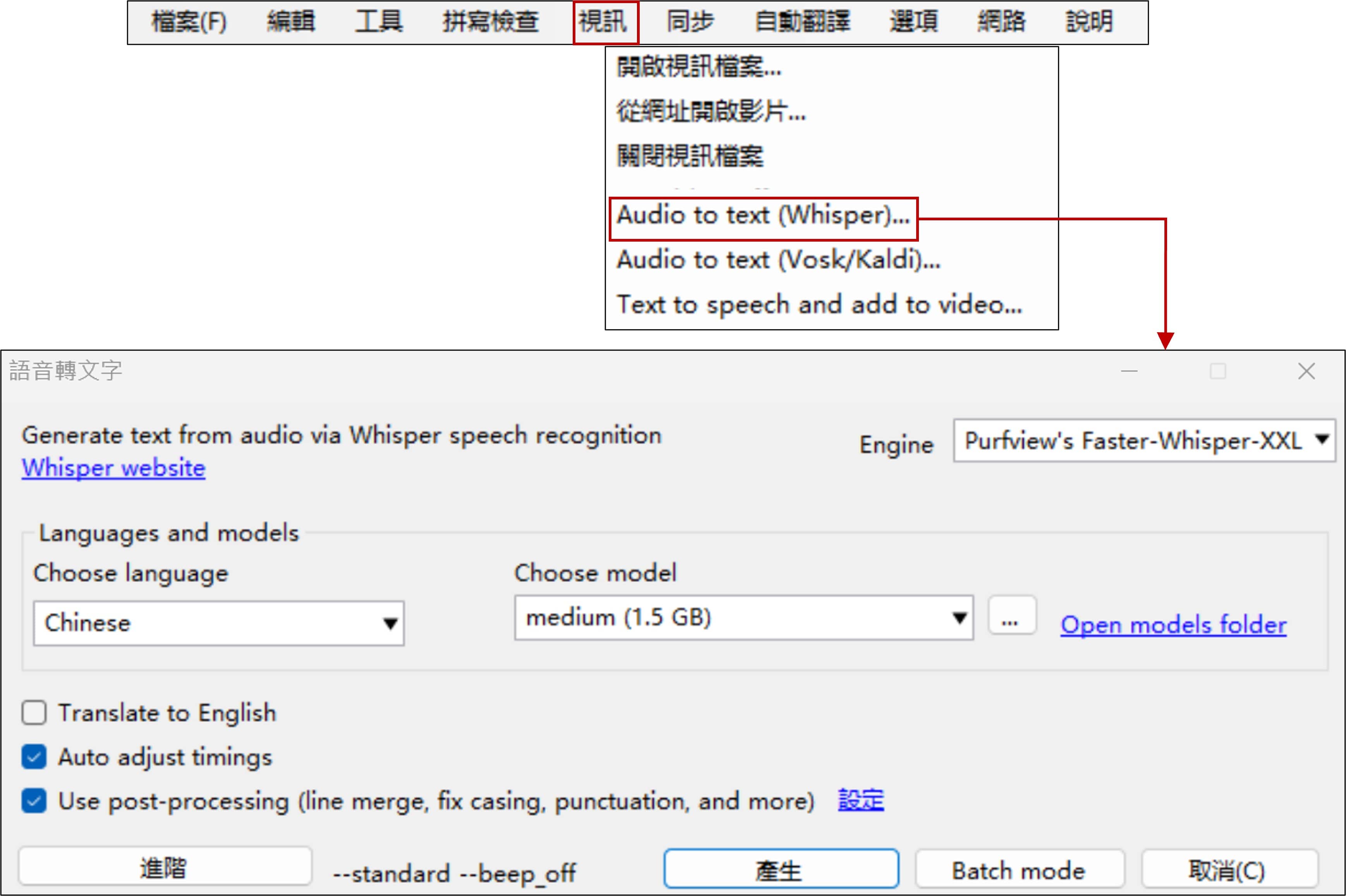Screen dimensions: 1346x896
Task: Click the browse models '...' button
Action: click(1012, 616)
